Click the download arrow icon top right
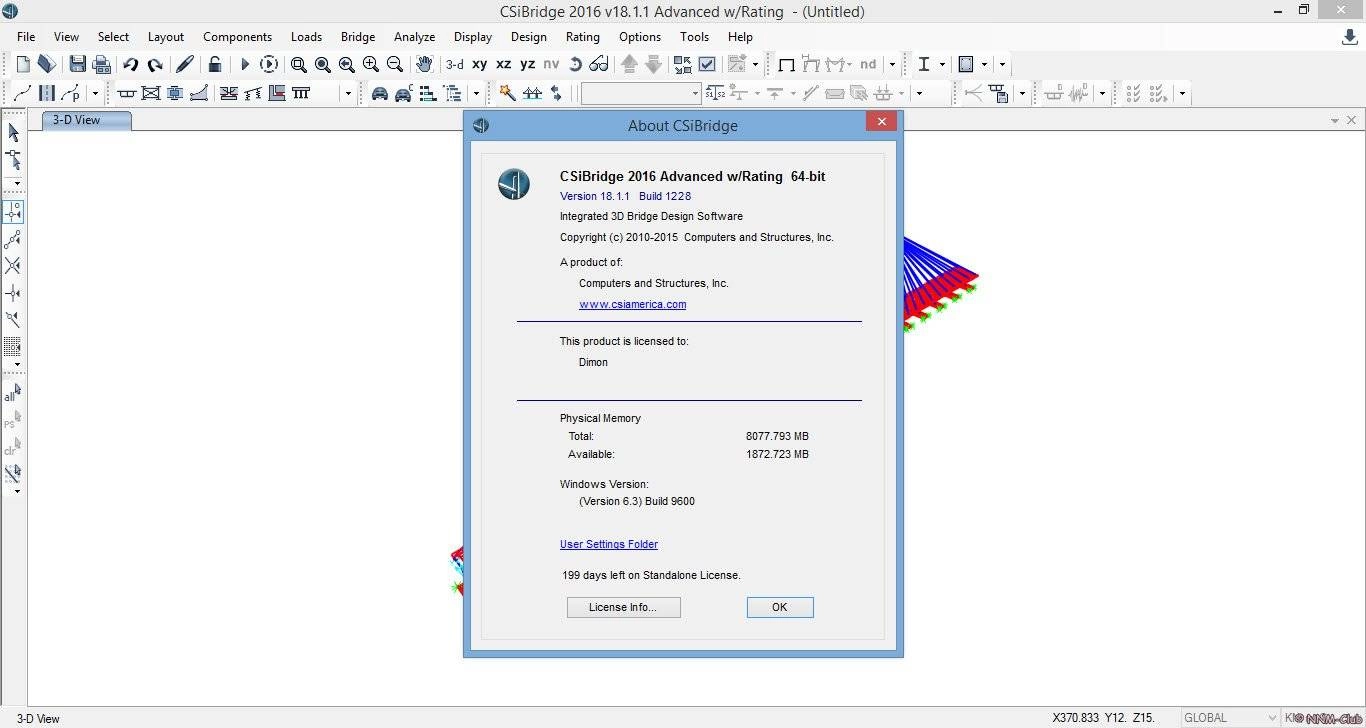The width and height of the screenshot is (1366, 728). pyautogui.click(x=1349, y=37)
